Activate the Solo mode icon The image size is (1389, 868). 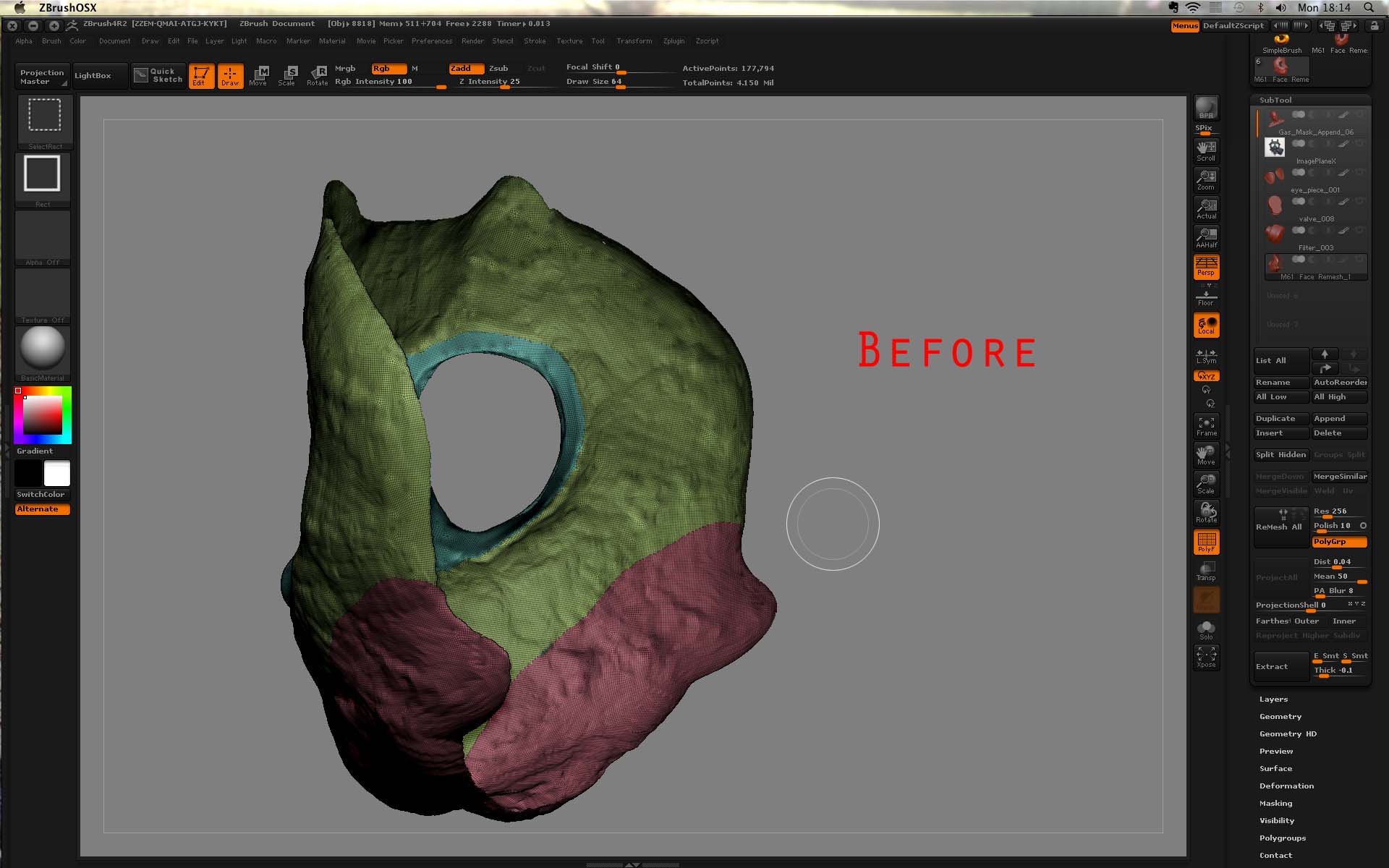(1206, 629)
